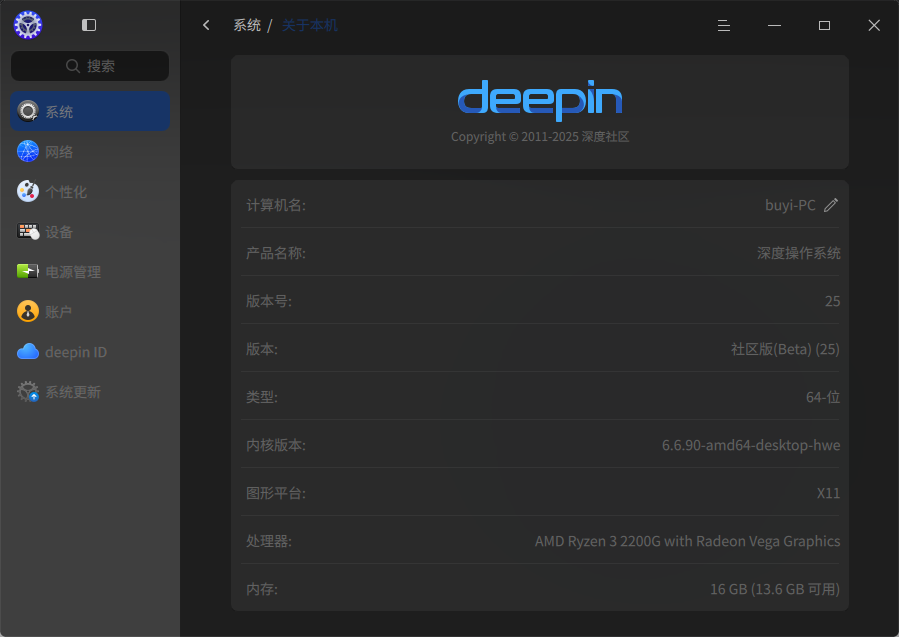Click the type value 64-位

[x=823, y=397]
